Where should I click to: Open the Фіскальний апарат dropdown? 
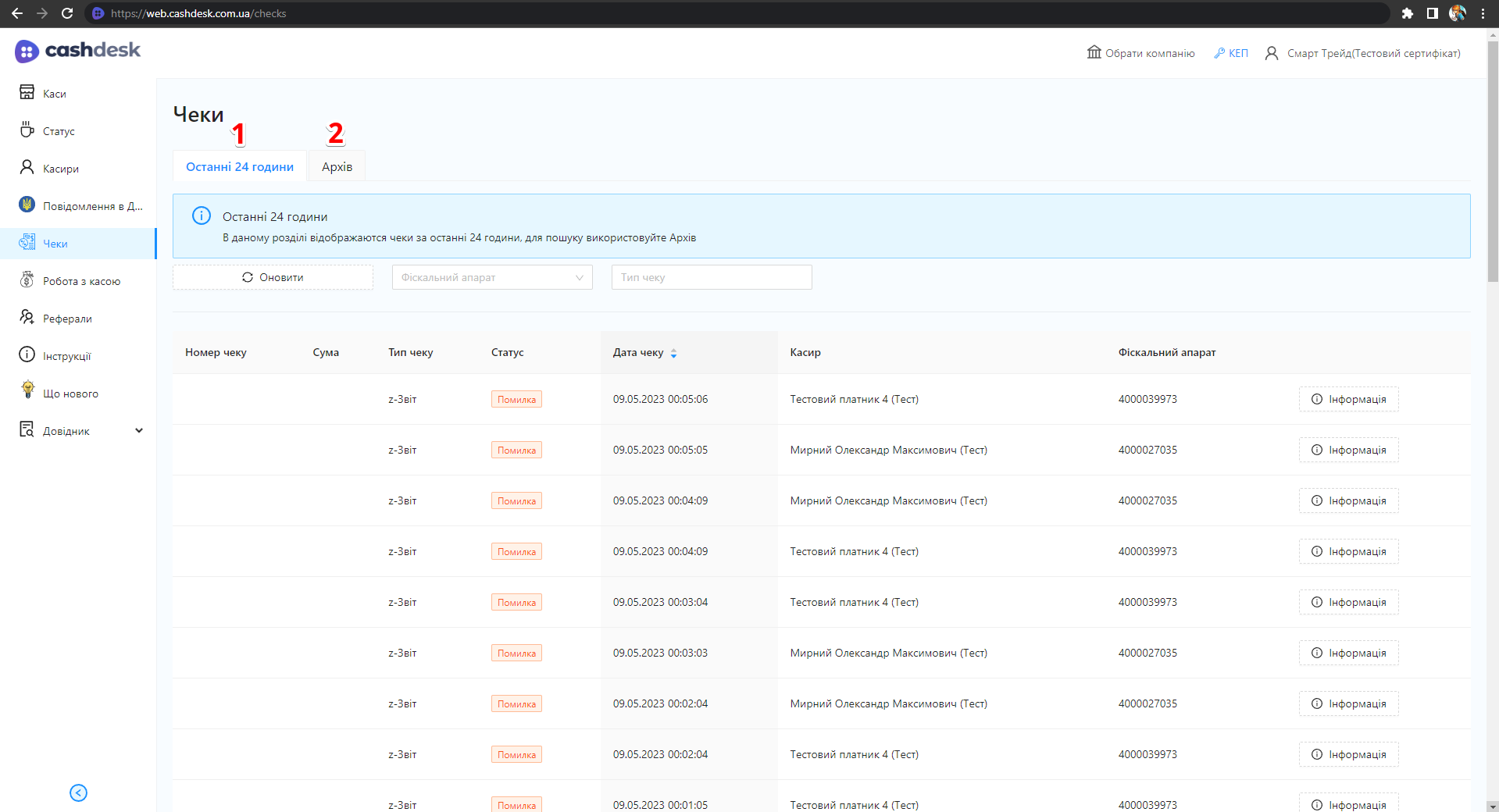click(491, 277)
